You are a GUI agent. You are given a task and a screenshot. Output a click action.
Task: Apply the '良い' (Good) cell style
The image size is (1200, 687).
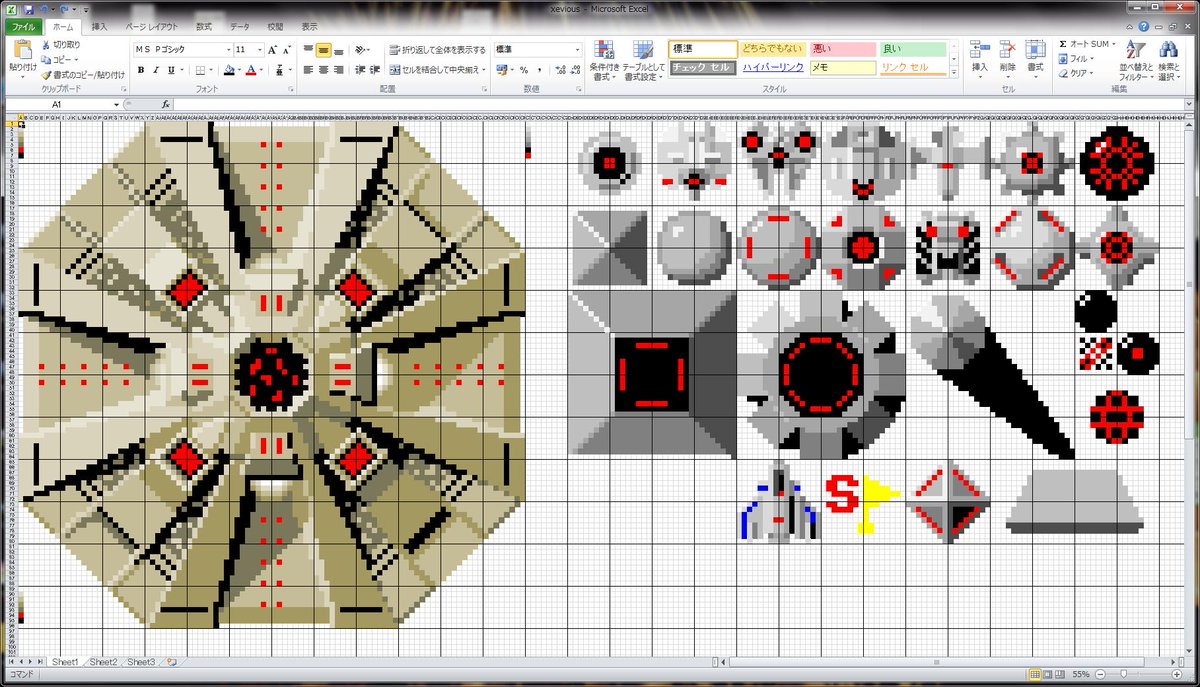912,49
